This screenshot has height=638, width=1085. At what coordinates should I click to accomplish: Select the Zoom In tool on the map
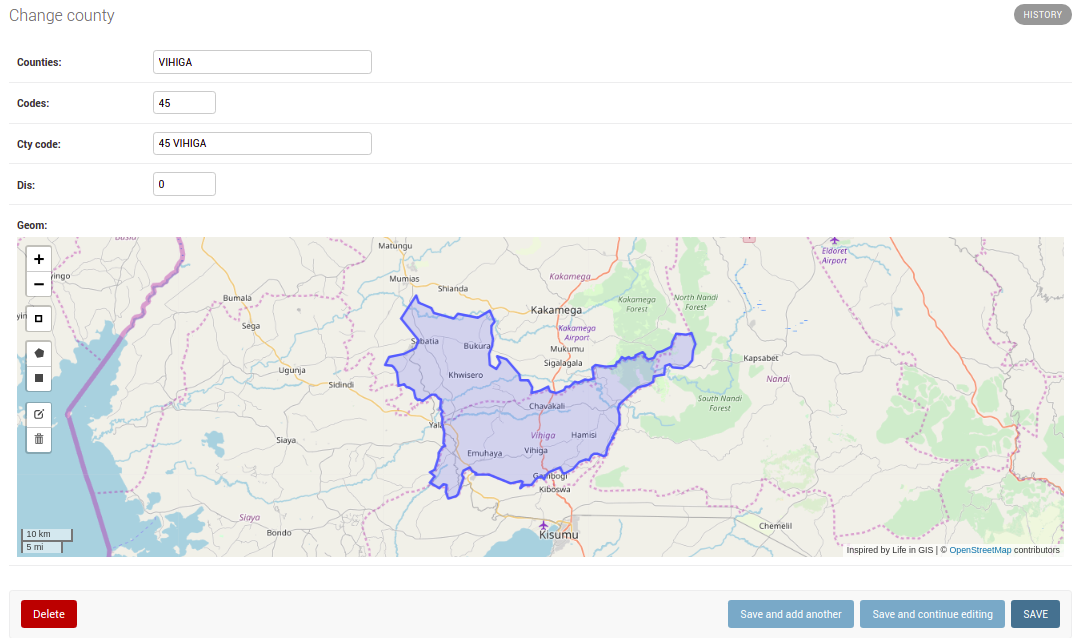pyautogui.click(x=38, y=258)
